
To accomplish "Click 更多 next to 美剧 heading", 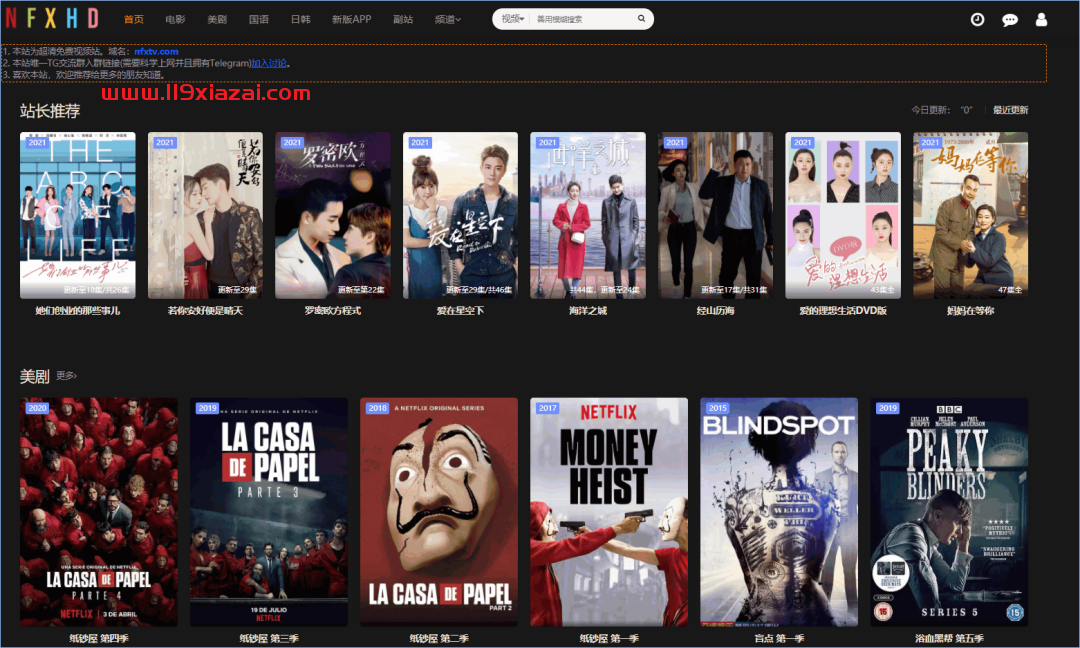I will 66,375.
